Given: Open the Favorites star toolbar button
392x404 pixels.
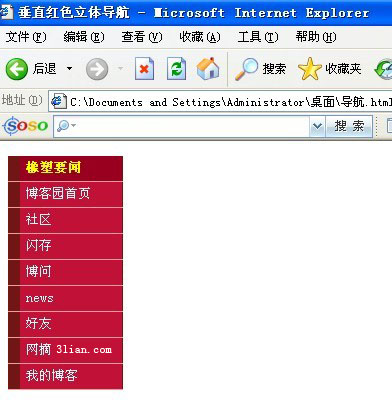Looking at the screenshot, I should [x=329, y=69].
